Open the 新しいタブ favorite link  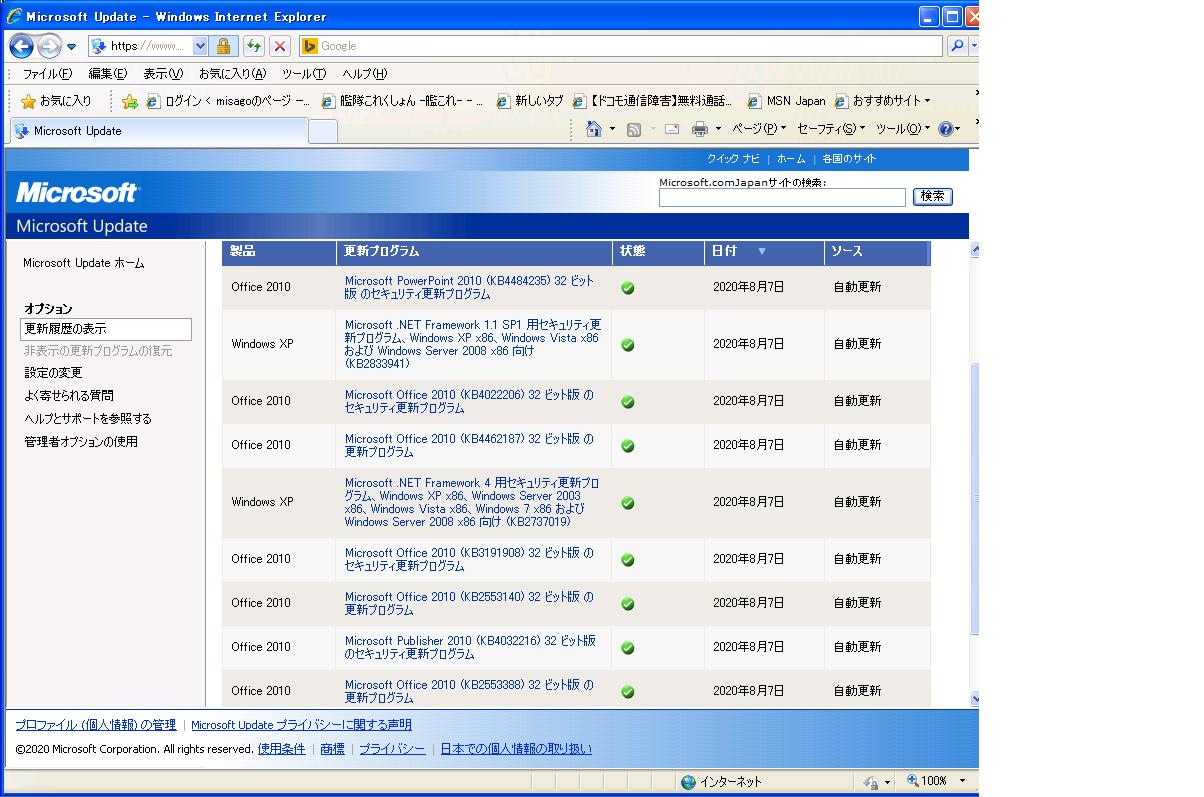(x=531, y=101)
